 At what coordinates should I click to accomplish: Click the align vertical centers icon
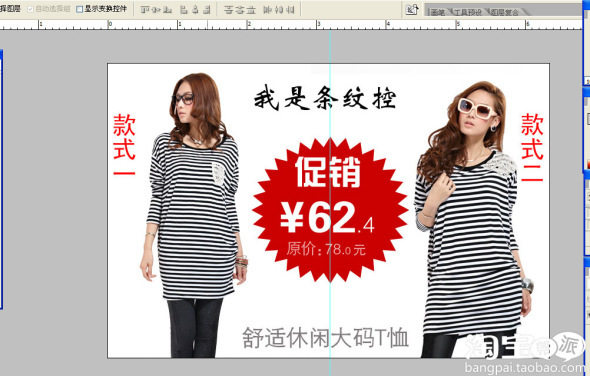tap(156, 10)
